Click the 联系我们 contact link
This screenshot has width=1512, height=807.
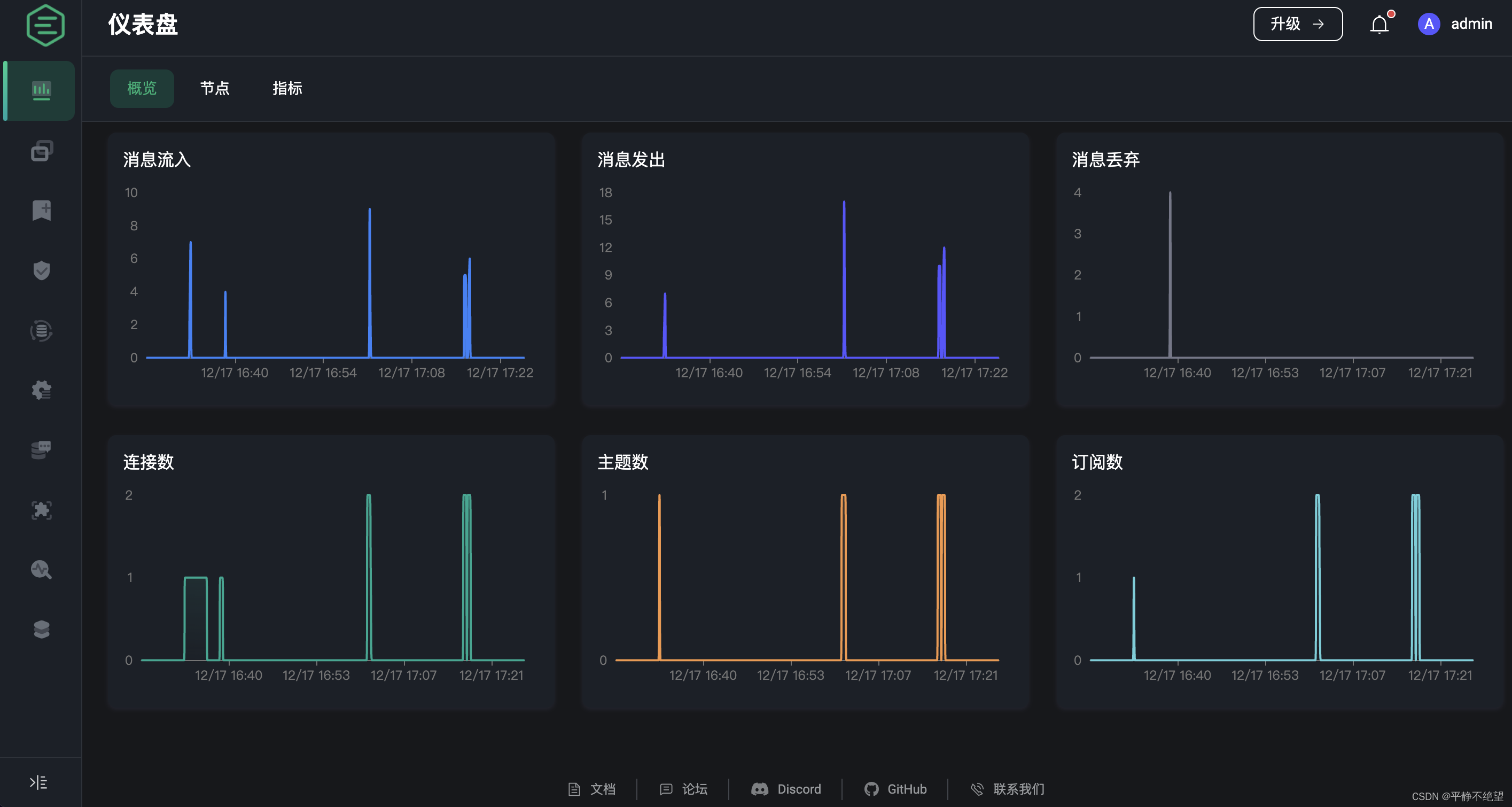(x=1006, y=789)
